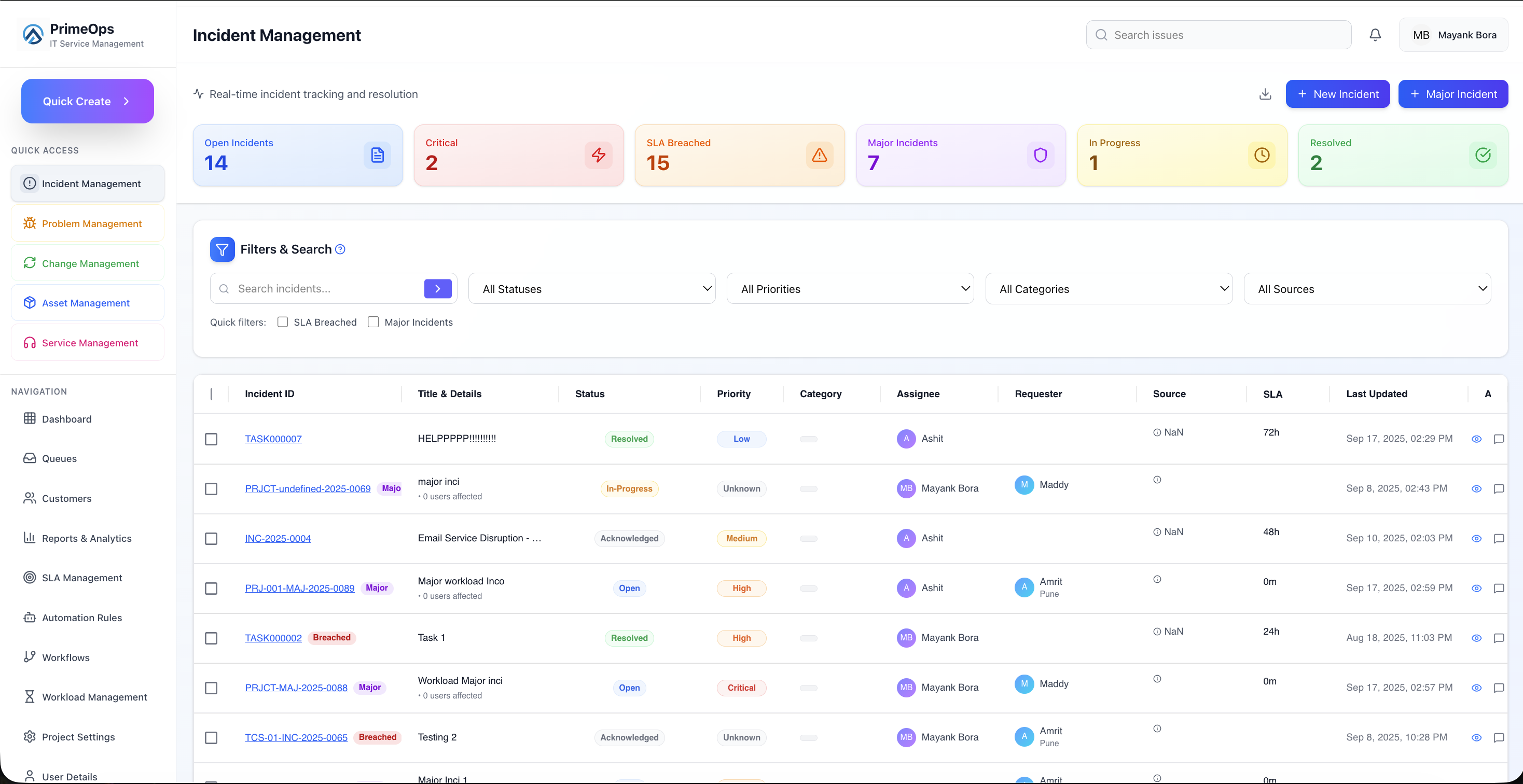Click the eye icon for TASK000007 row
The image size is (1523, 784).
click(1476, 439)
